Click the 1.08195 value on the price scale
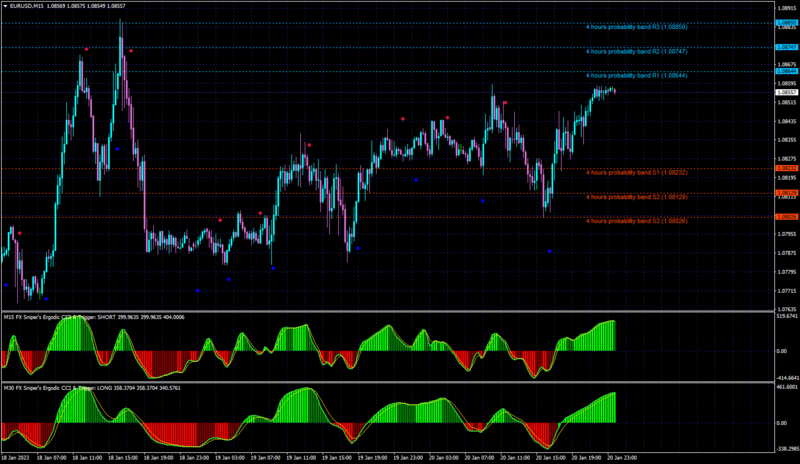This screenshot has width=800, height=464. [787, 178]
